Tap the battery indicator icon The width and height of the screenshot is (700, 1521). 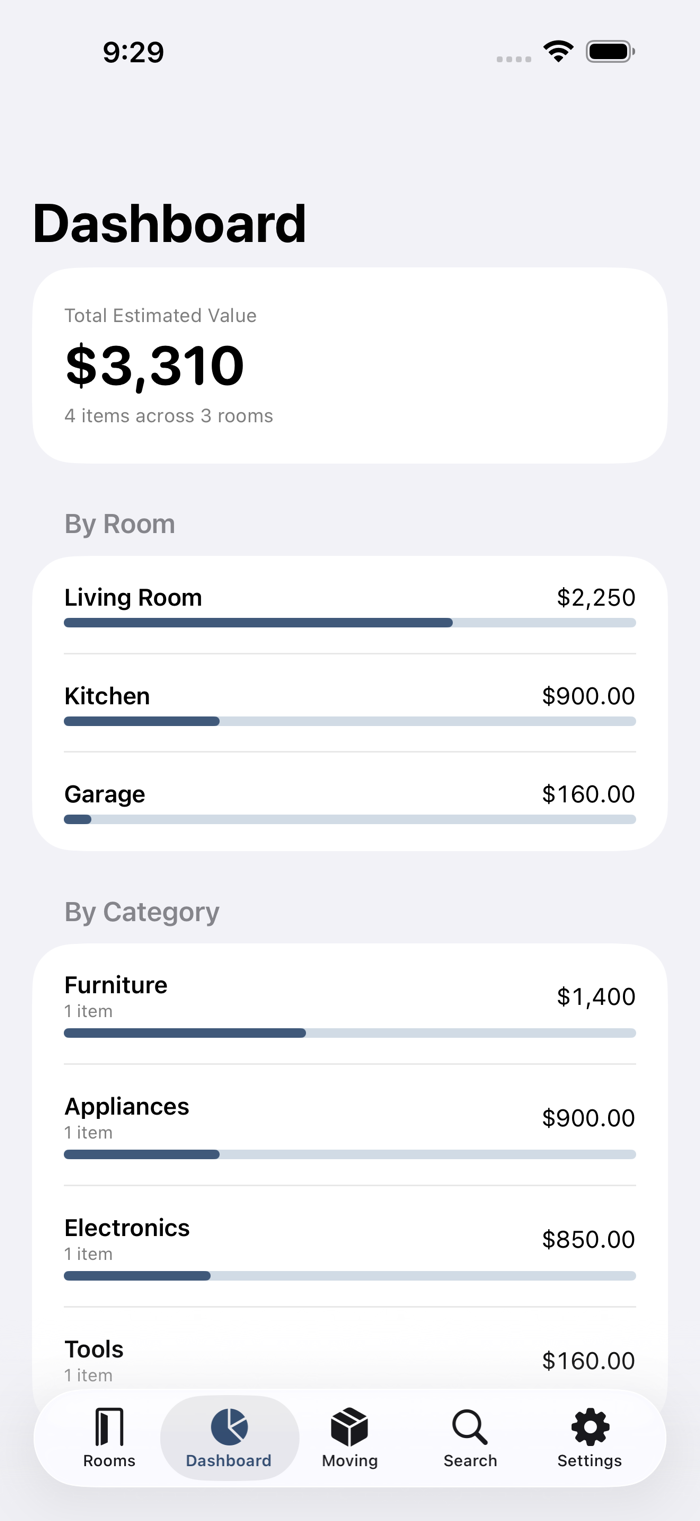611,51
